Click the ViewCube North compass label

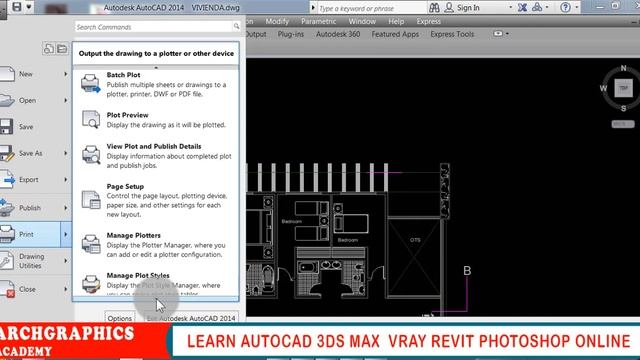tap(623, 68)
